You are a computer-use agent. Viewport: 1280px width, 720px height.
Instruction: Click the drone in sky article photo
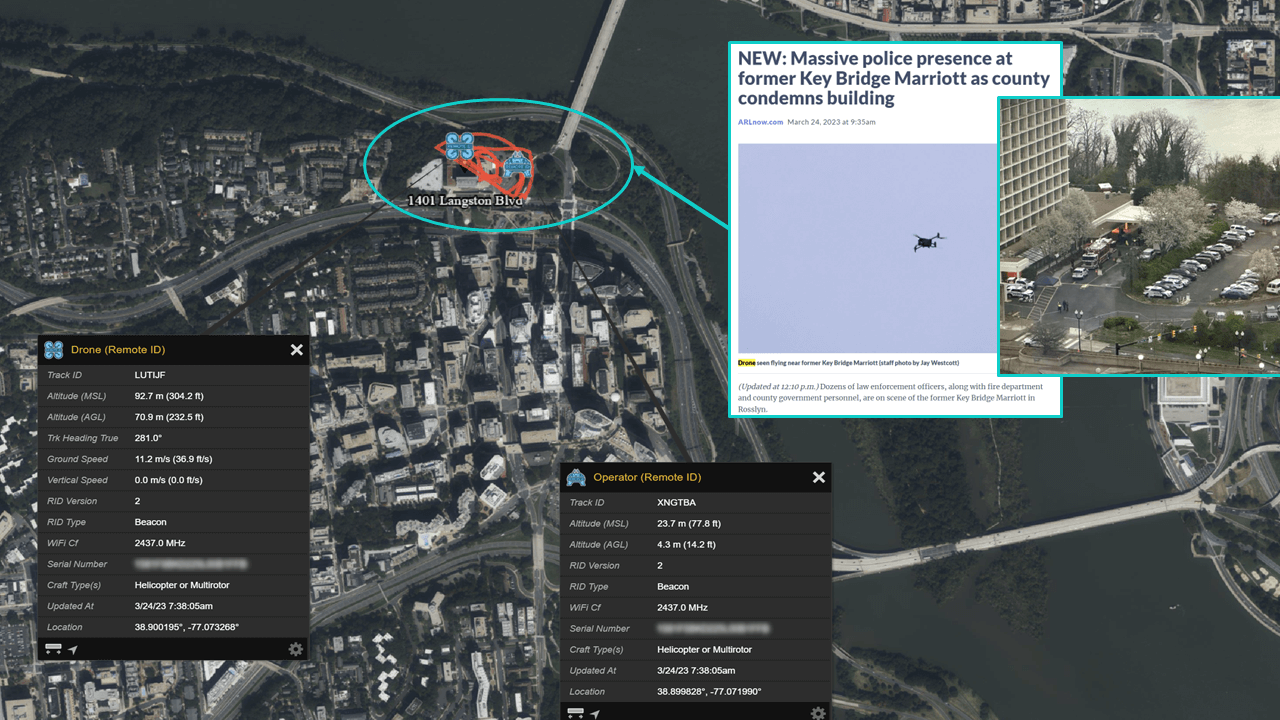(867, 247)
